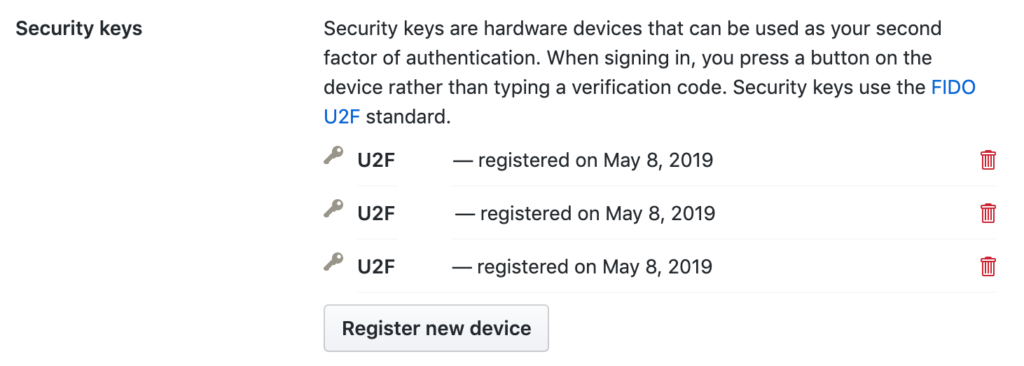Delete the first U2F security key
This screenshot has height=366, width=1024.
coord(988,160)
